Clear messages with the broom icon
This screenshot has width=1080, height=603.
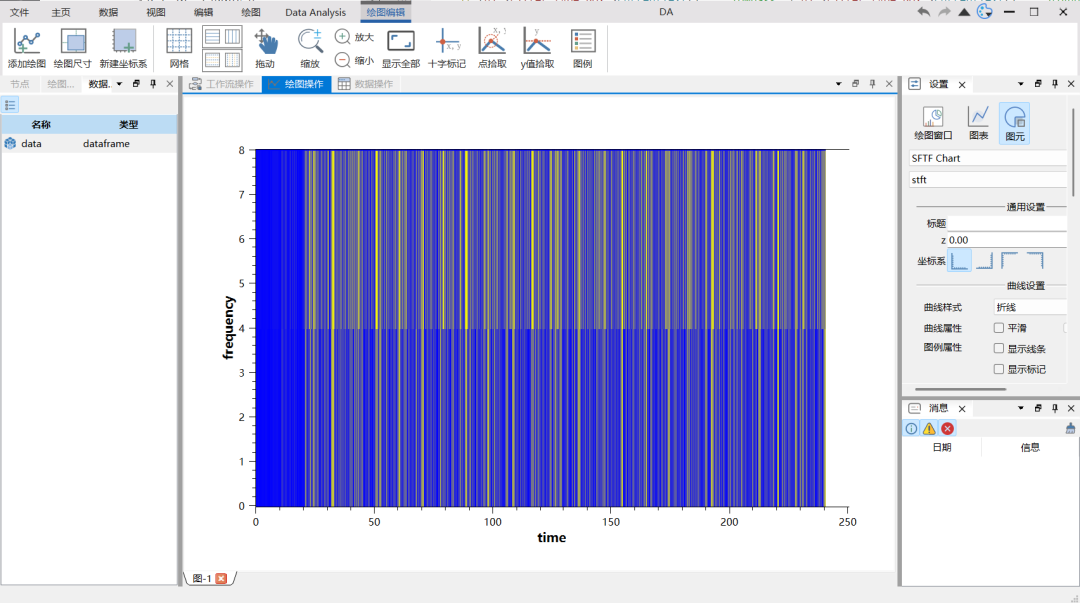point(1070,429)
